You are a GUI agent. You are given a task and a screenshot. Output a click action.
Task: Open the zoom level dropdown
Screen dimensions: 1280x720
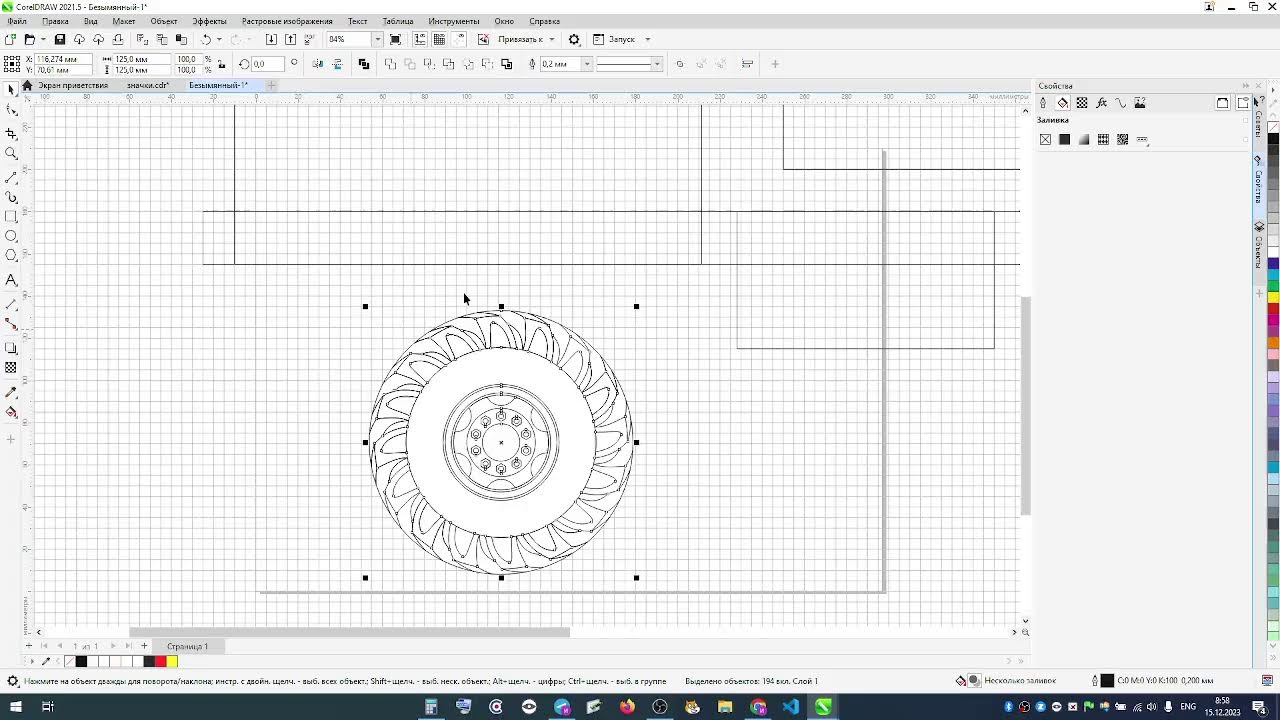(x=377, y=39)
